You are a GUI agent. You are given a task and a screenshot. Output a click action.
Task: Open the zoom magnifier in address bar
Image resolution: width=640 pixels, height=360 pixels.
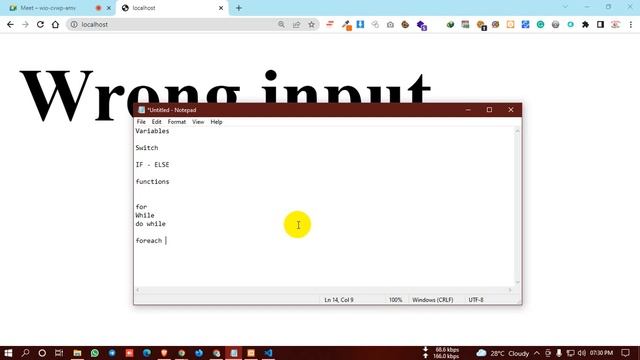point(281,24)
